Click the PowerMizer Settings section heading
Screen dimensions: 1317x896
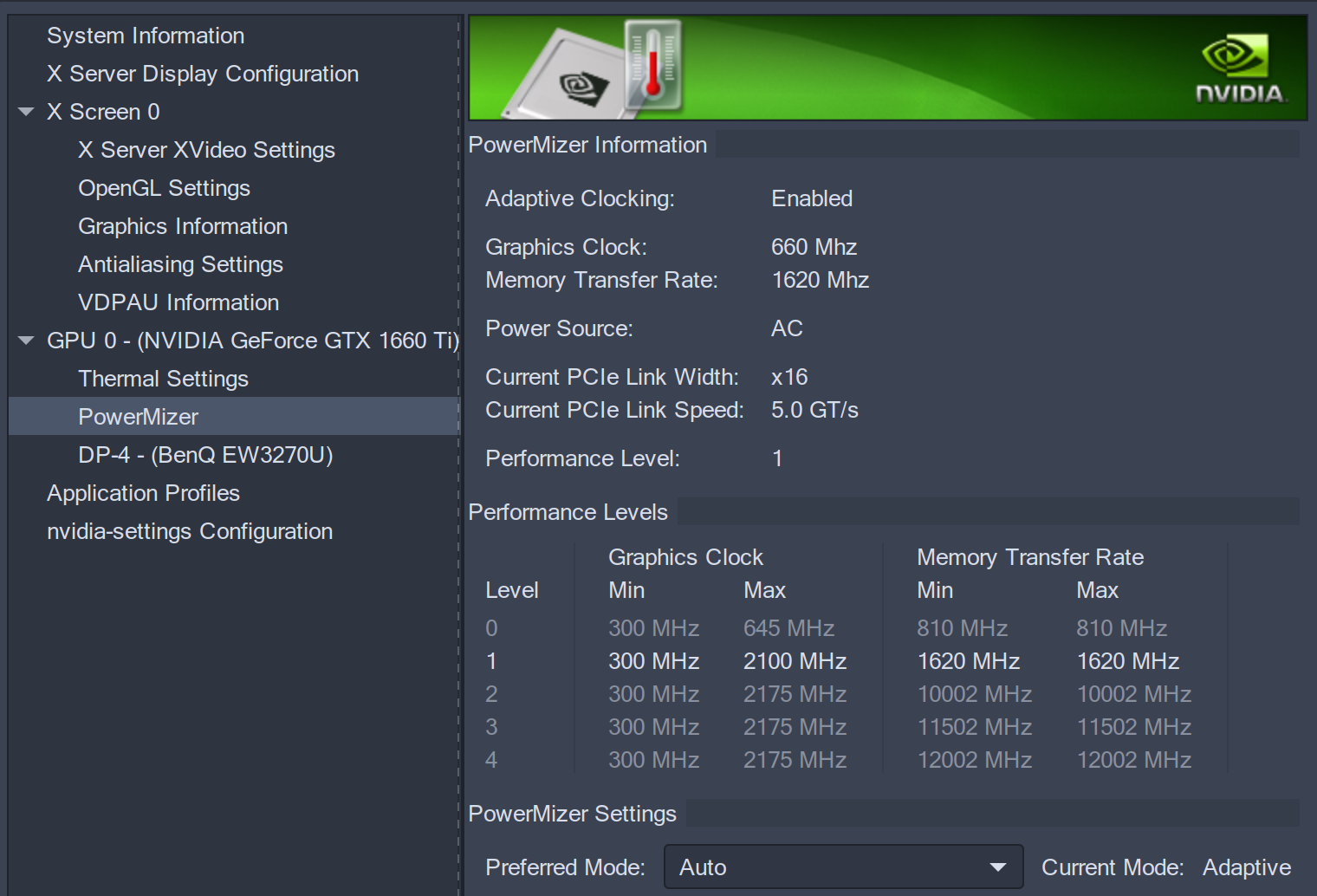[572, 814]
